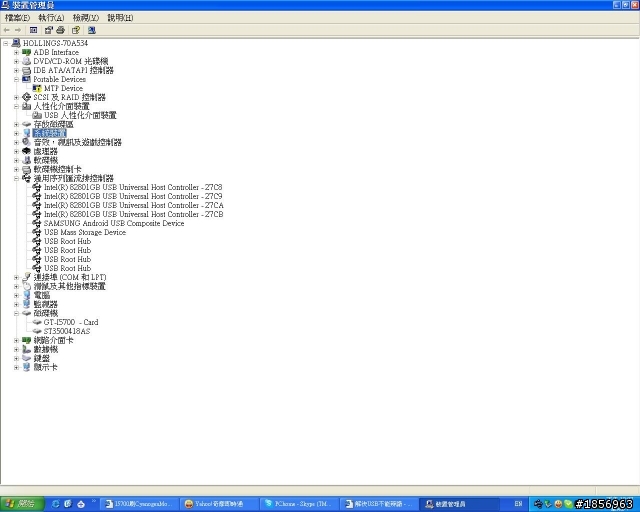
Task: Select the GT-I5700 - Card drive label
Action: (x=71, y=323)
